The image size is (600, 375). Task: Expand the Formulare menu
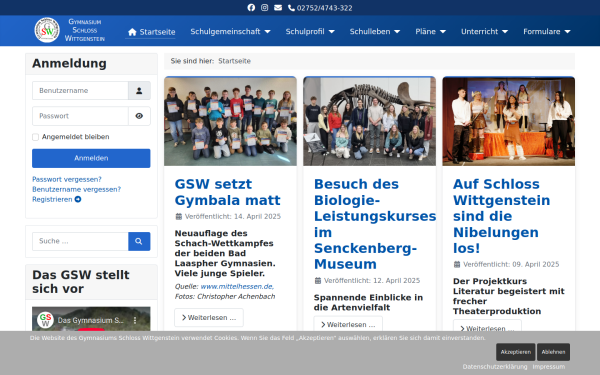coord(547,32)
